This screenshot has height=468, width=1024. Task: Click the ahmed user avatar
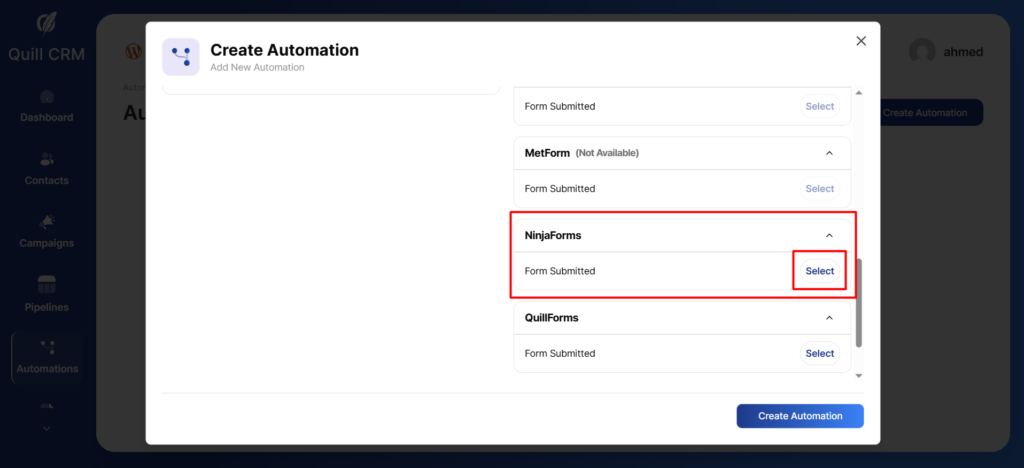[922, 52]
